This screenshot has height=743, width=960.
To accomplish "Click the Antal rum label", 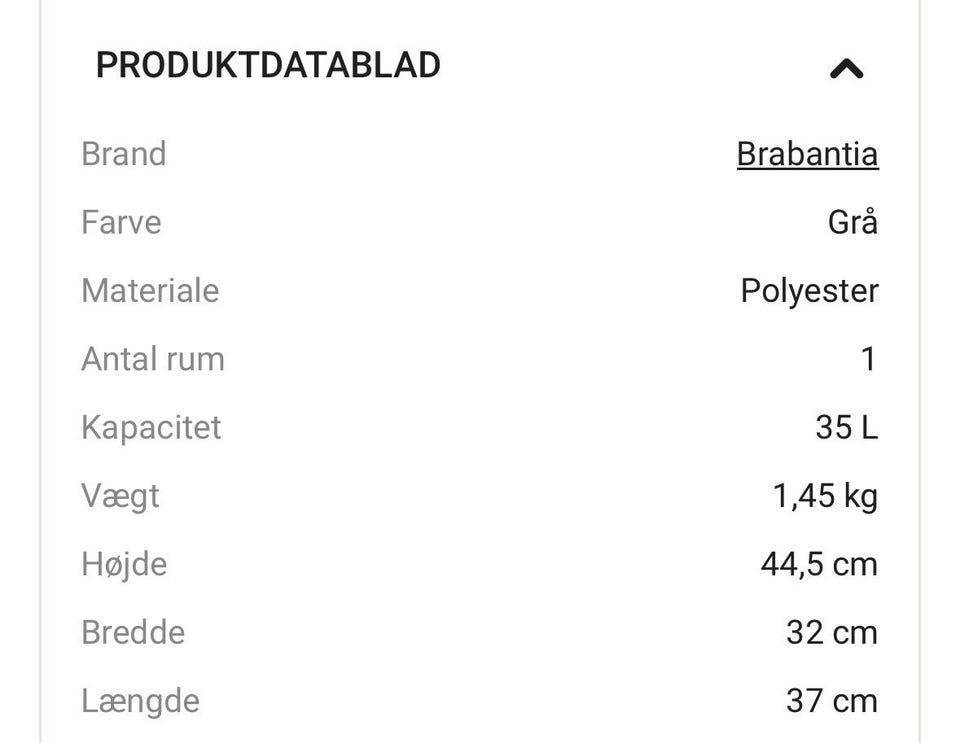I will [153, 359].
